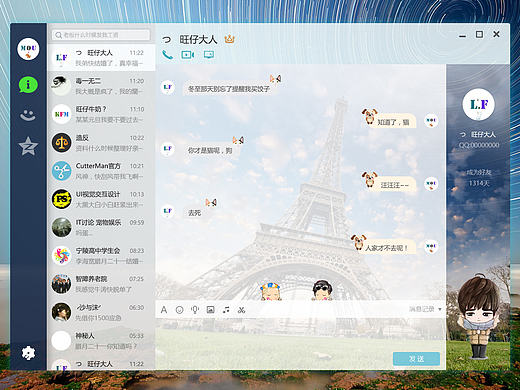Open the CutterMan官方 conversation
Viewport: 520px width, 390px height.
coord(101,171)
